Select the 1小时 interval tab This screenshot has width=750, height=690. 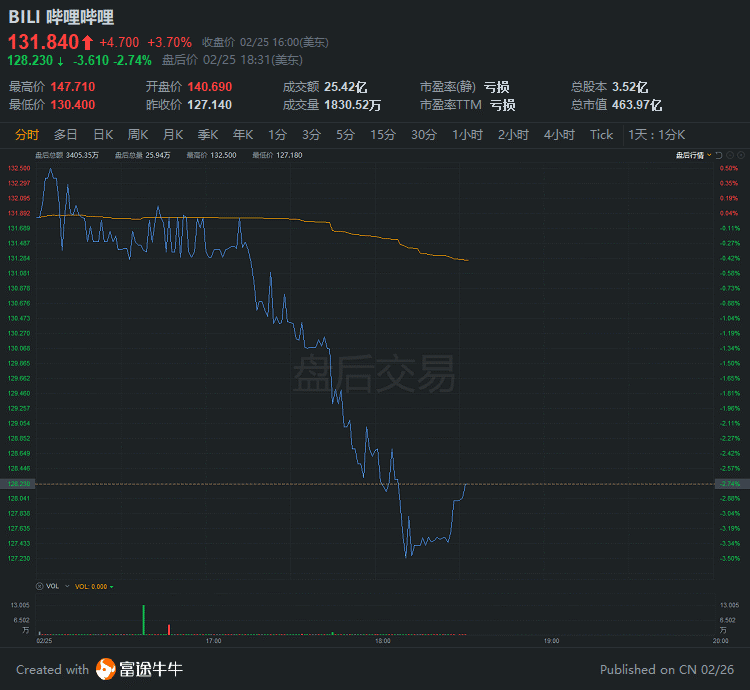tap(467, 135)
